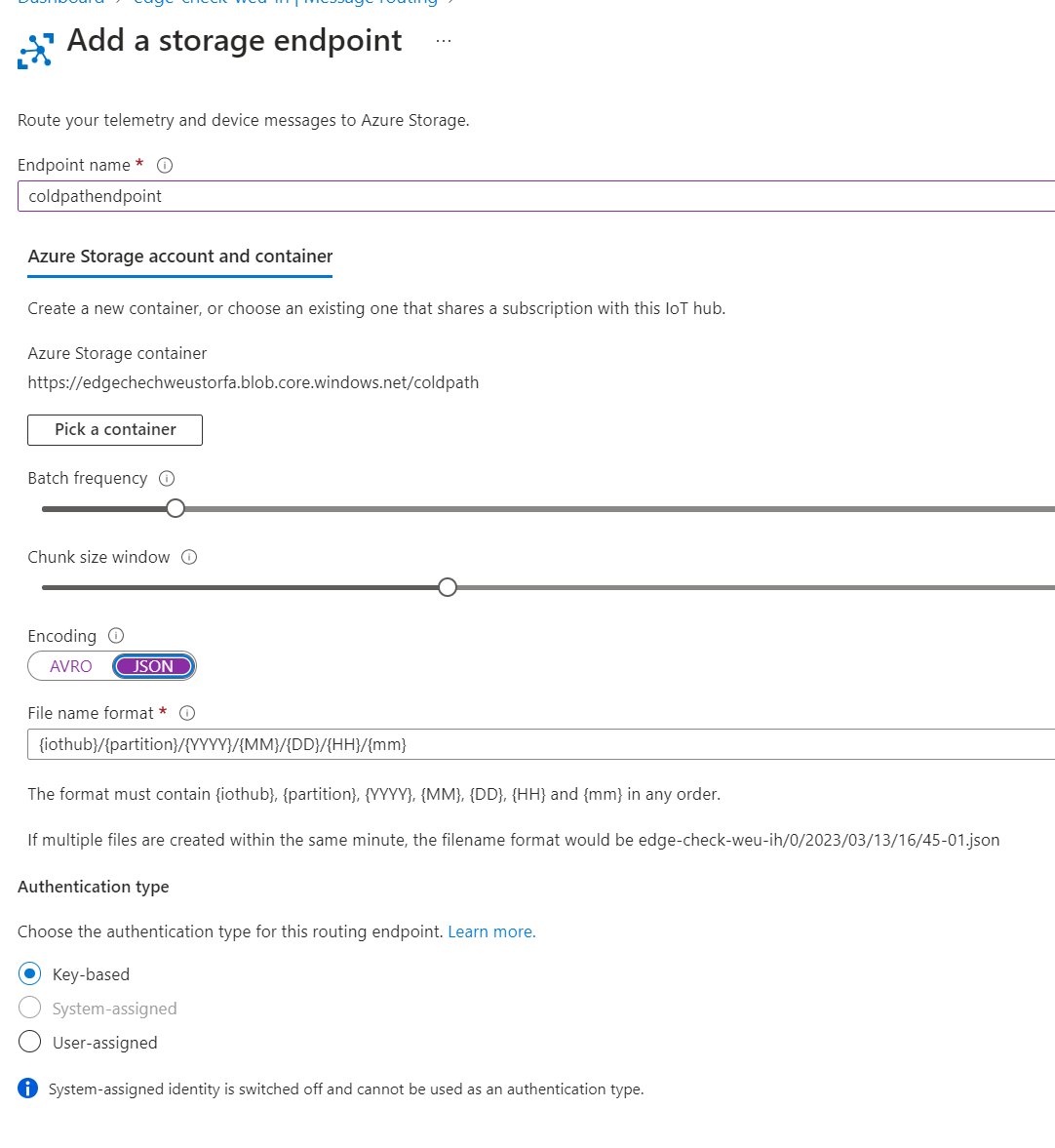Open the File name format info icon
The image size is (1055, 1148).
click(187, 713)
